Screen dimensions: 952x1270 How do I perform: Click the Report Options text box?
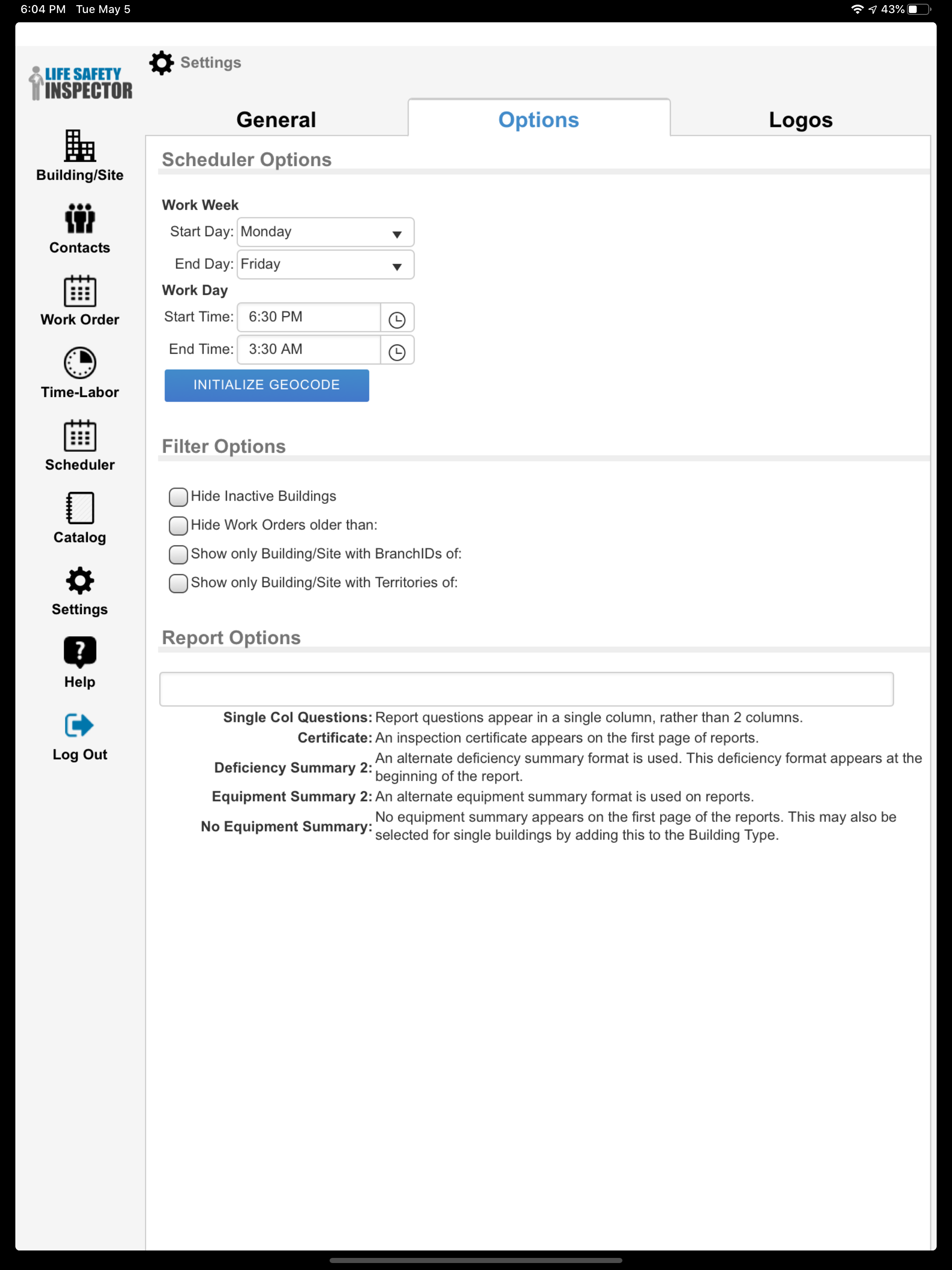coord(526,689)
